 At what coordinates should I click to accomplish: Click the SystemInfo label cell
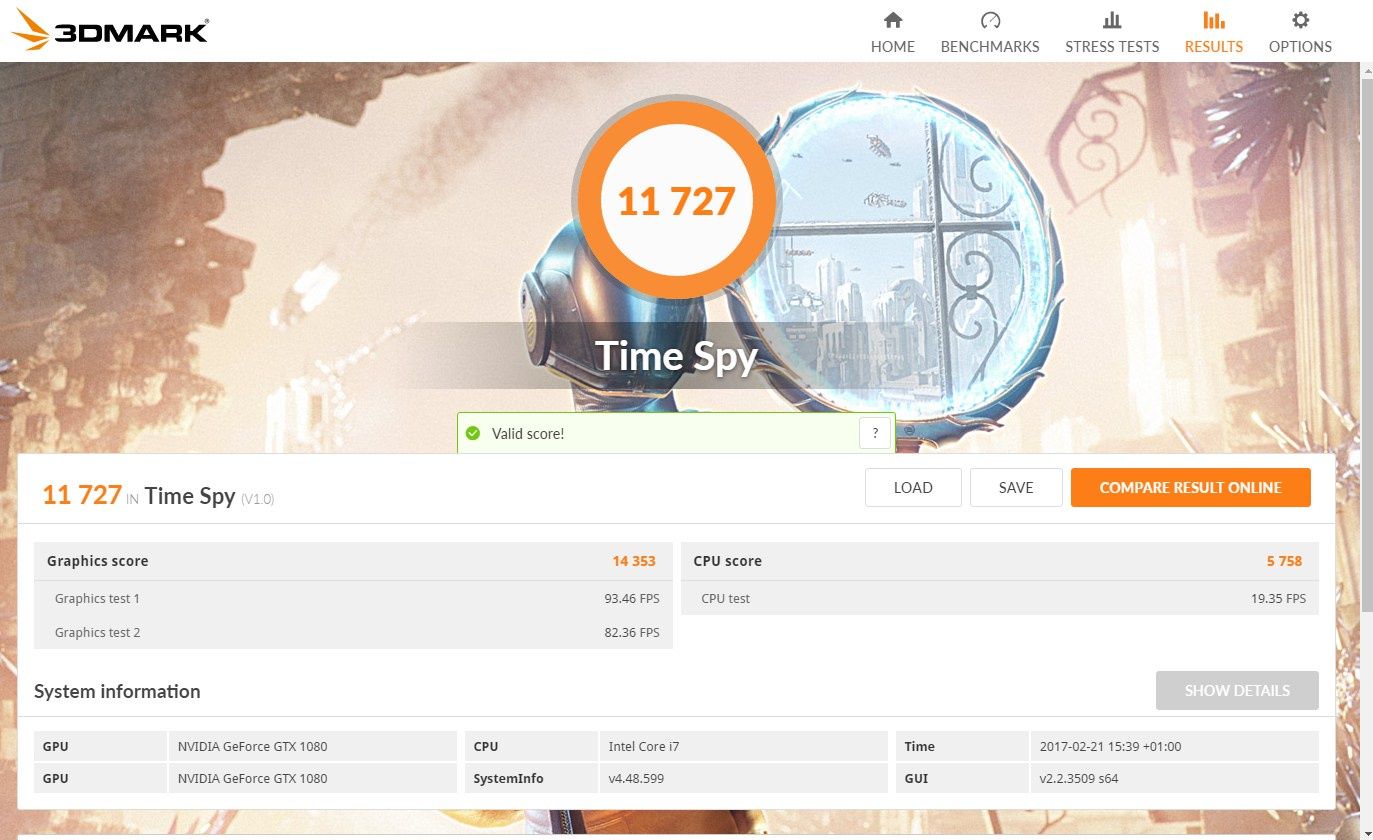pos(531,778)
